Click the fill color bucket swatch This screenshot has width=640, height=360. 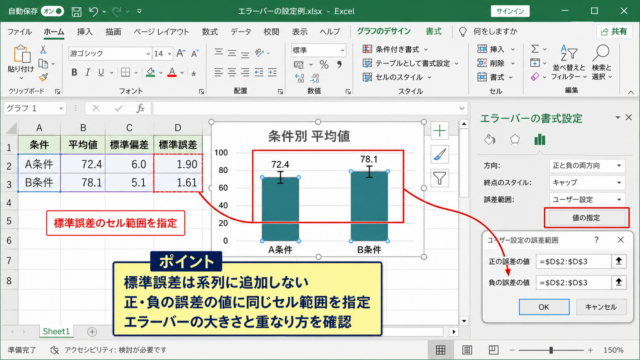(x=151, y=73)
